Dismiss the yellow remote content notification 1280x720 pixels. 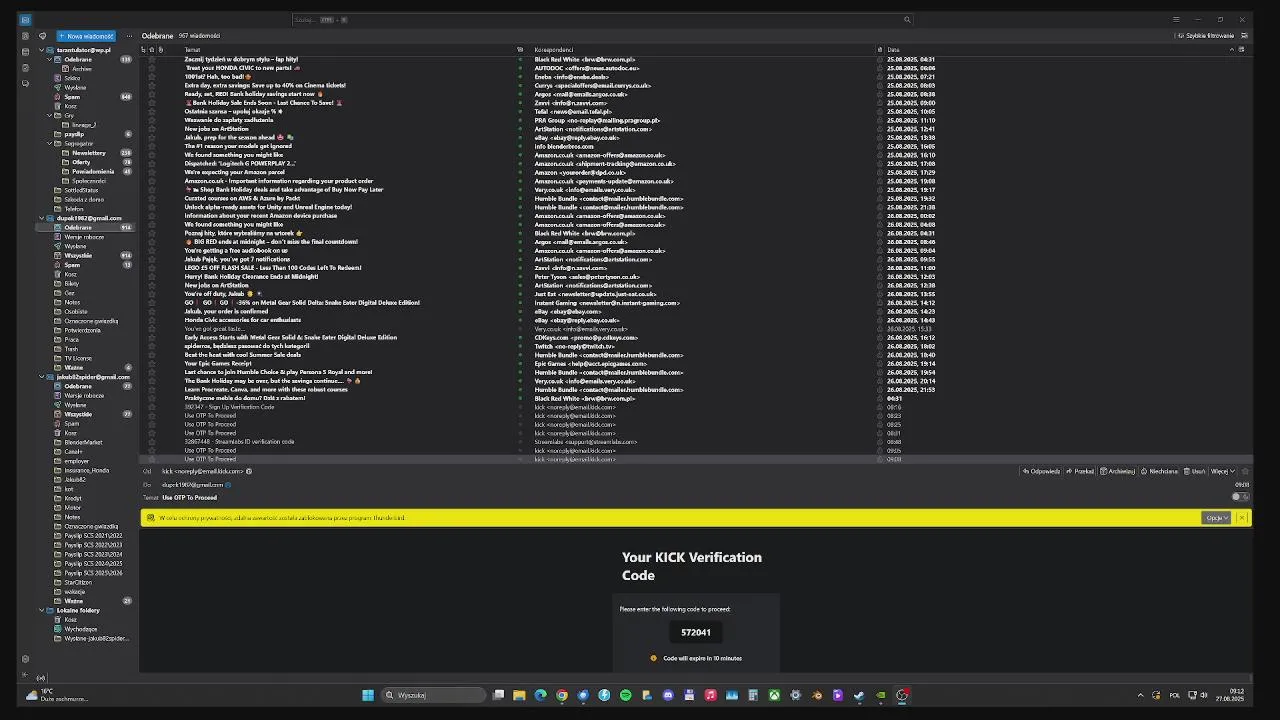1242,518
